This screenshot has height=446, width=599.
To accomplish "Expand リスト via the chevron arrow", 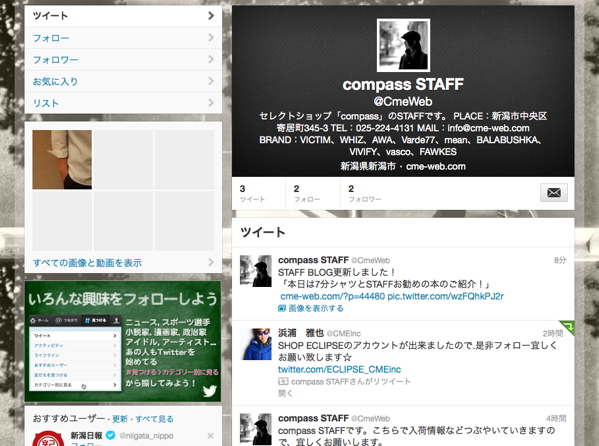I will tap(211, 103).
